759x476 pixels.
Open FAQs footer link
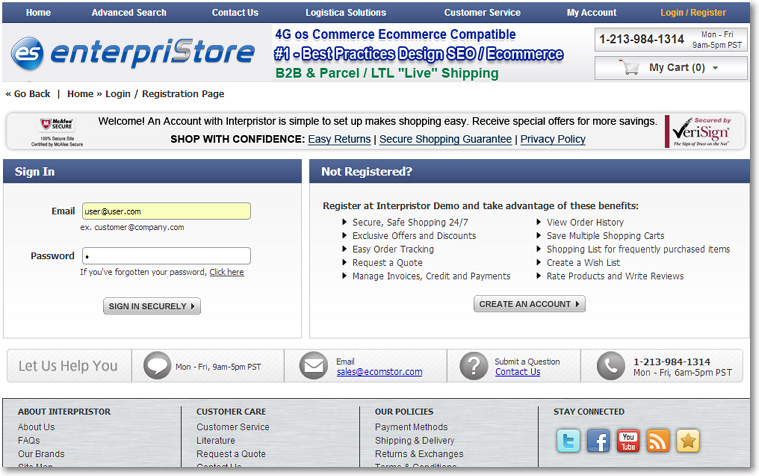pyautogui.click(x=29, y=441)
